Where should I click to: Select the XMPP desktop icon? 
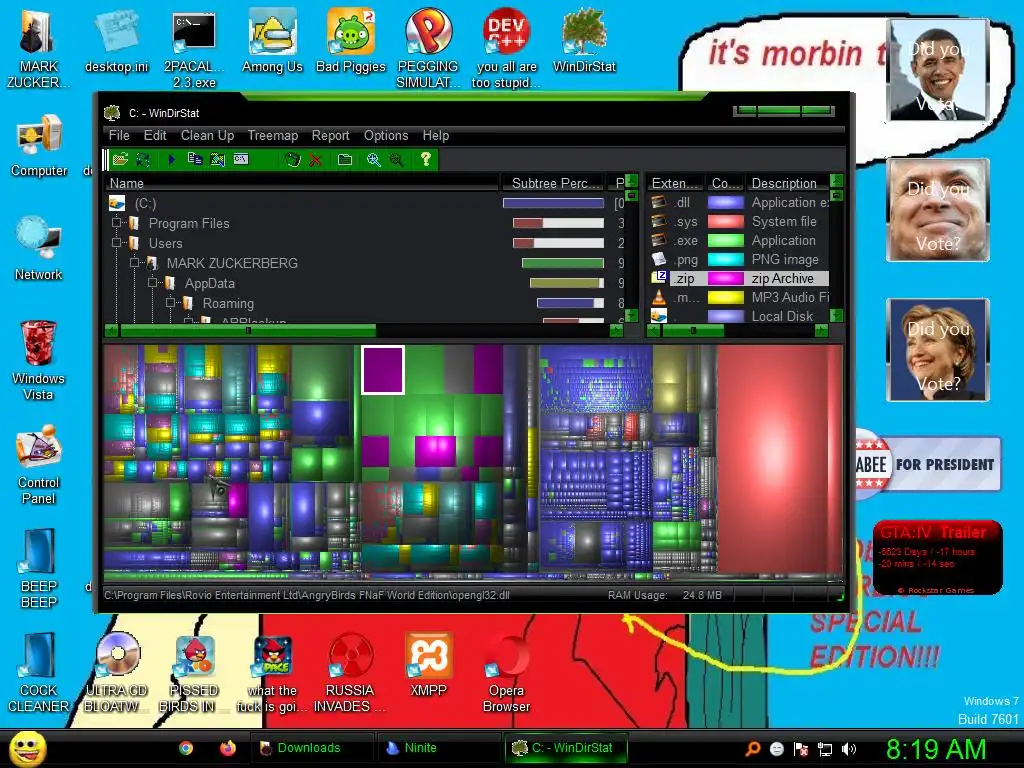(x=428, y=665)
